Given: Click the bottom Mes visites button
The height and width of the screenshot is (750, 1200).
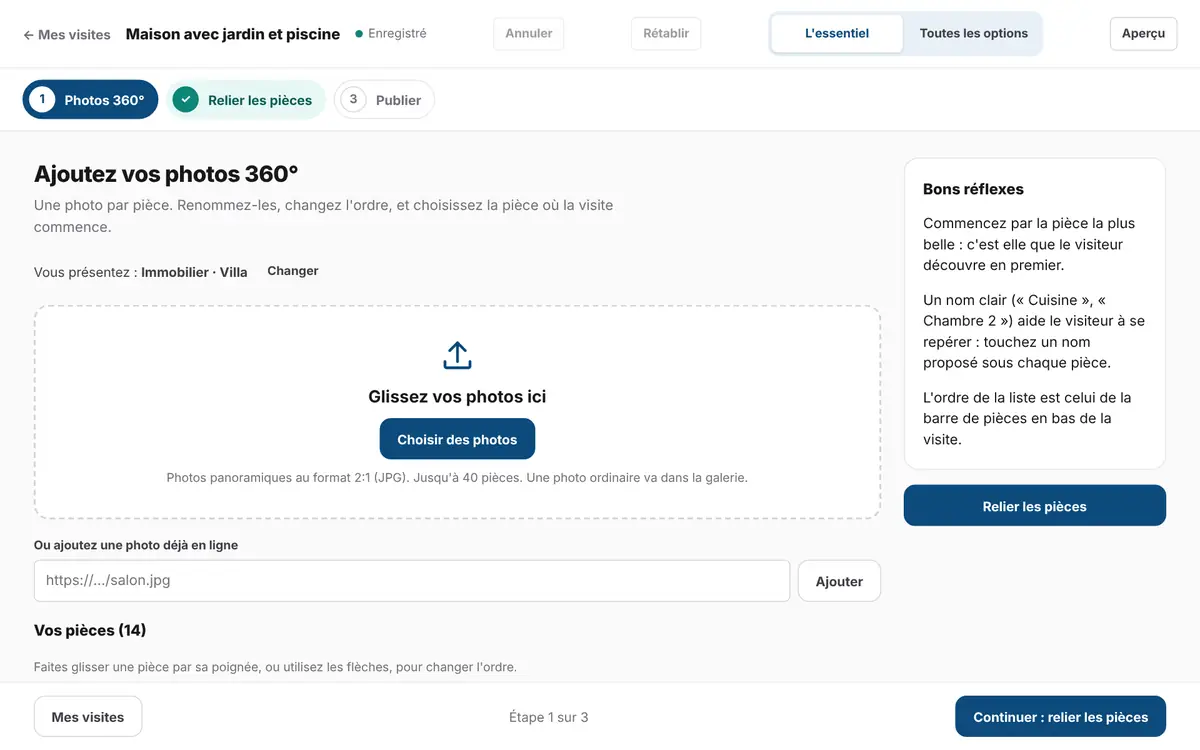Looking at the screenshot, I should 88,716.
